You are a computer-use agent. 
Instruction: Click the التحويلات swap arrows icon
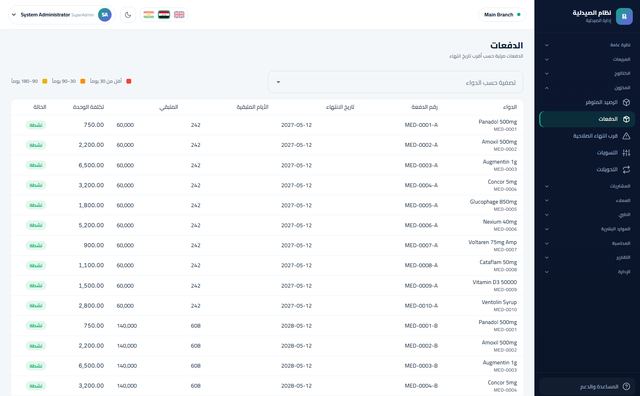point(626,169)
